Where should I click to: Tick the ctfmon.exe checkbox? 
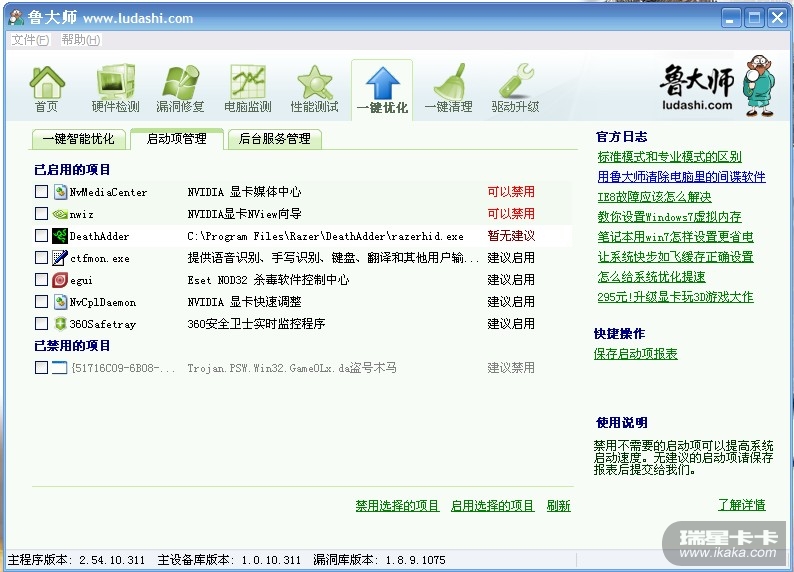(42, 258)
